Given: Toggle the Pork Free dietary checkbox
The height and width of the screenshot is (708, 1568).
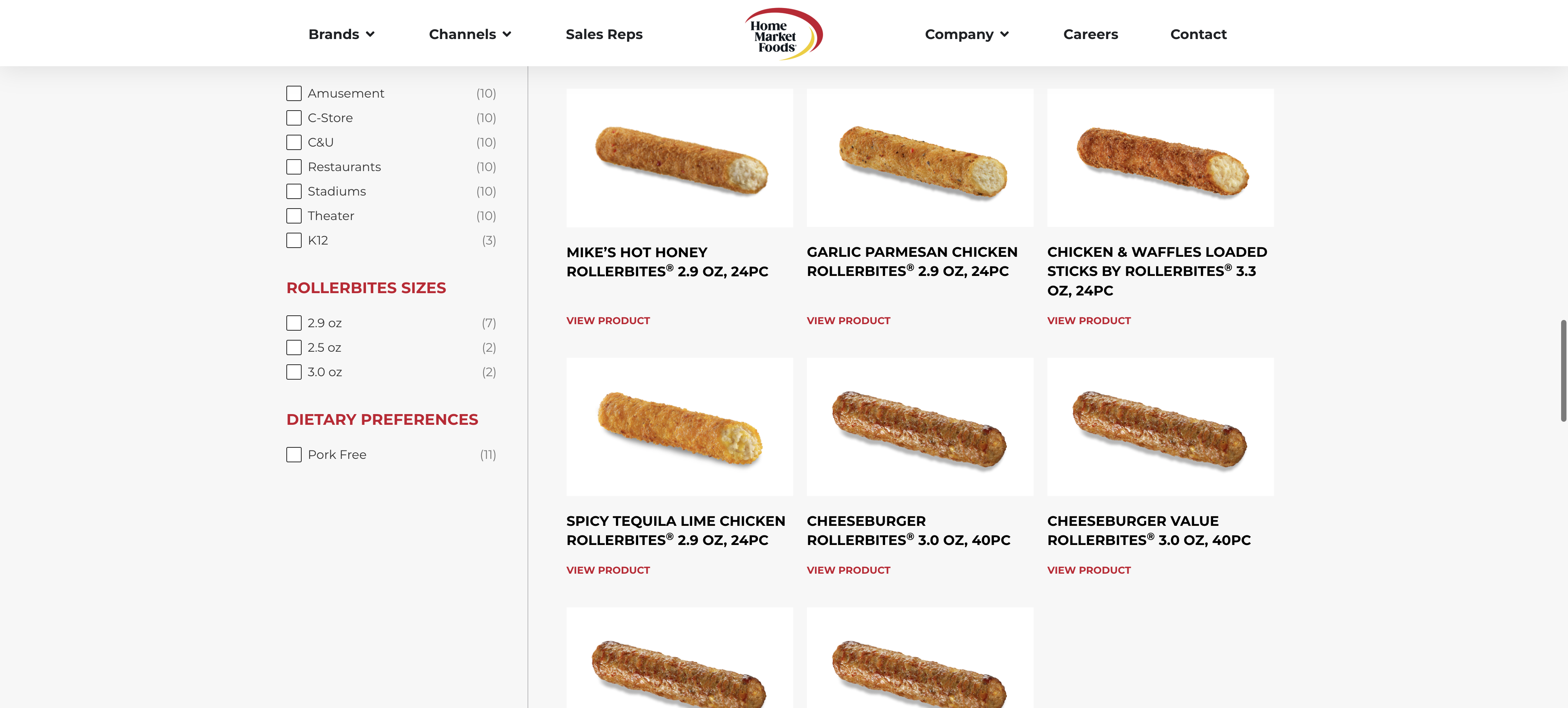Looking at the screenshot, I should point(294,455).
